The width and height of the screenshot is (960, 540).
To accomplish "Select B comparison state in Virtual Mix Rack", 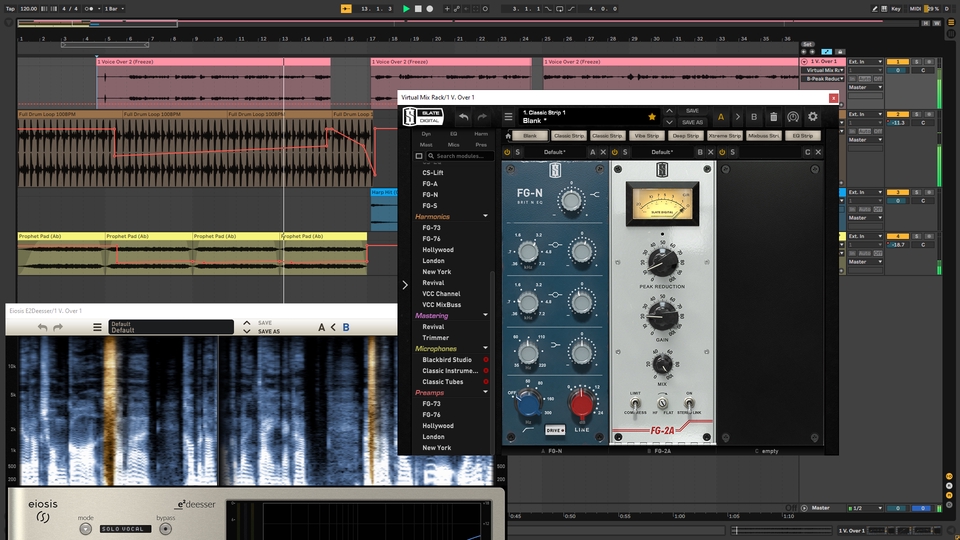I will pos(754,117).
